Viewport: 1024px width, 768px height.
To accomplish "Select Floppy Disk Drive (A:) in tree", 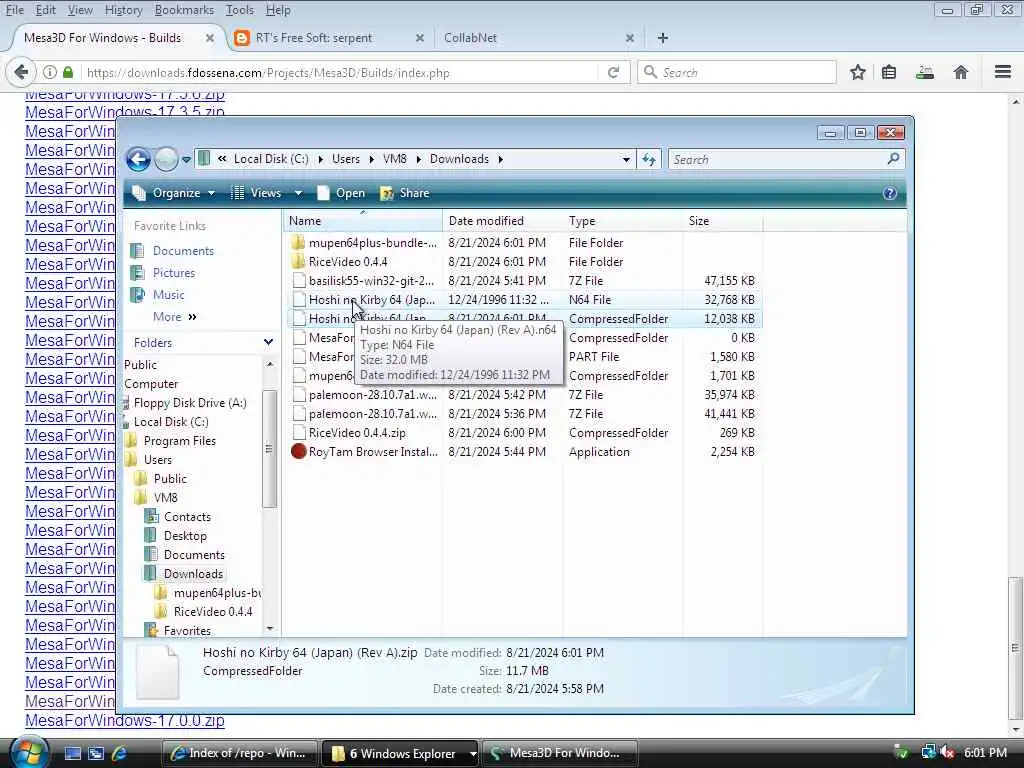I will click(189, 403).
